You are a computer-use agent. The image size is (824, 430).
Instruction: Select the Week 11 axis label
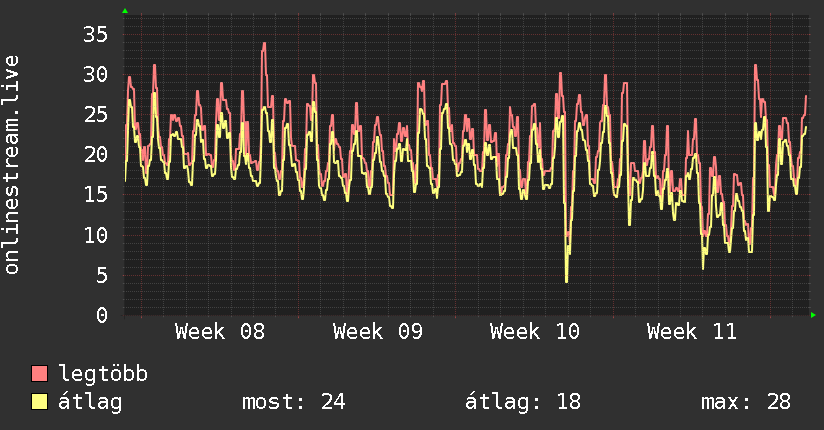click(x=692, y=332)
